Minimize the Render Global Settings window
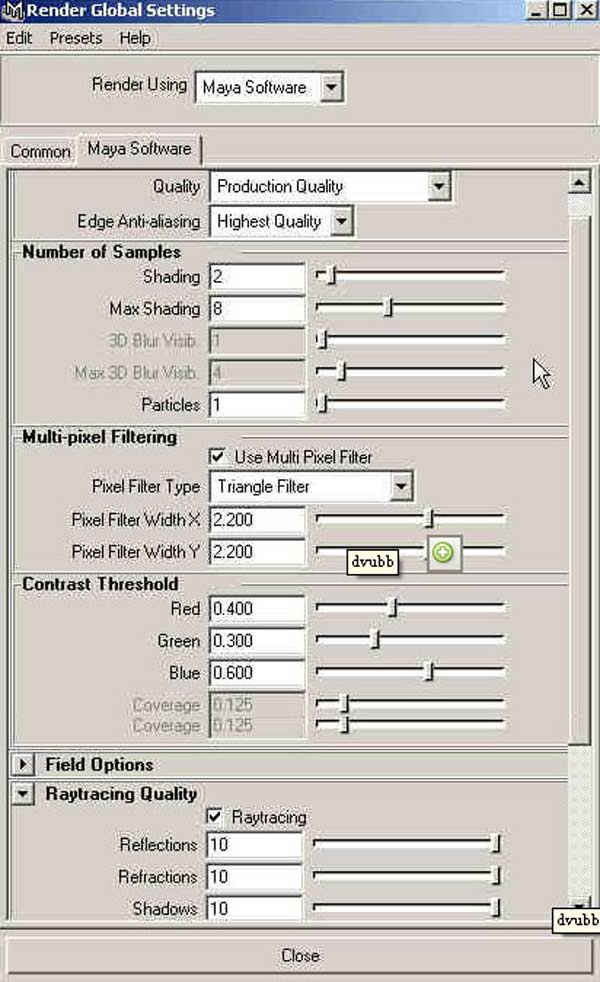600x982 pixels. 537,10
